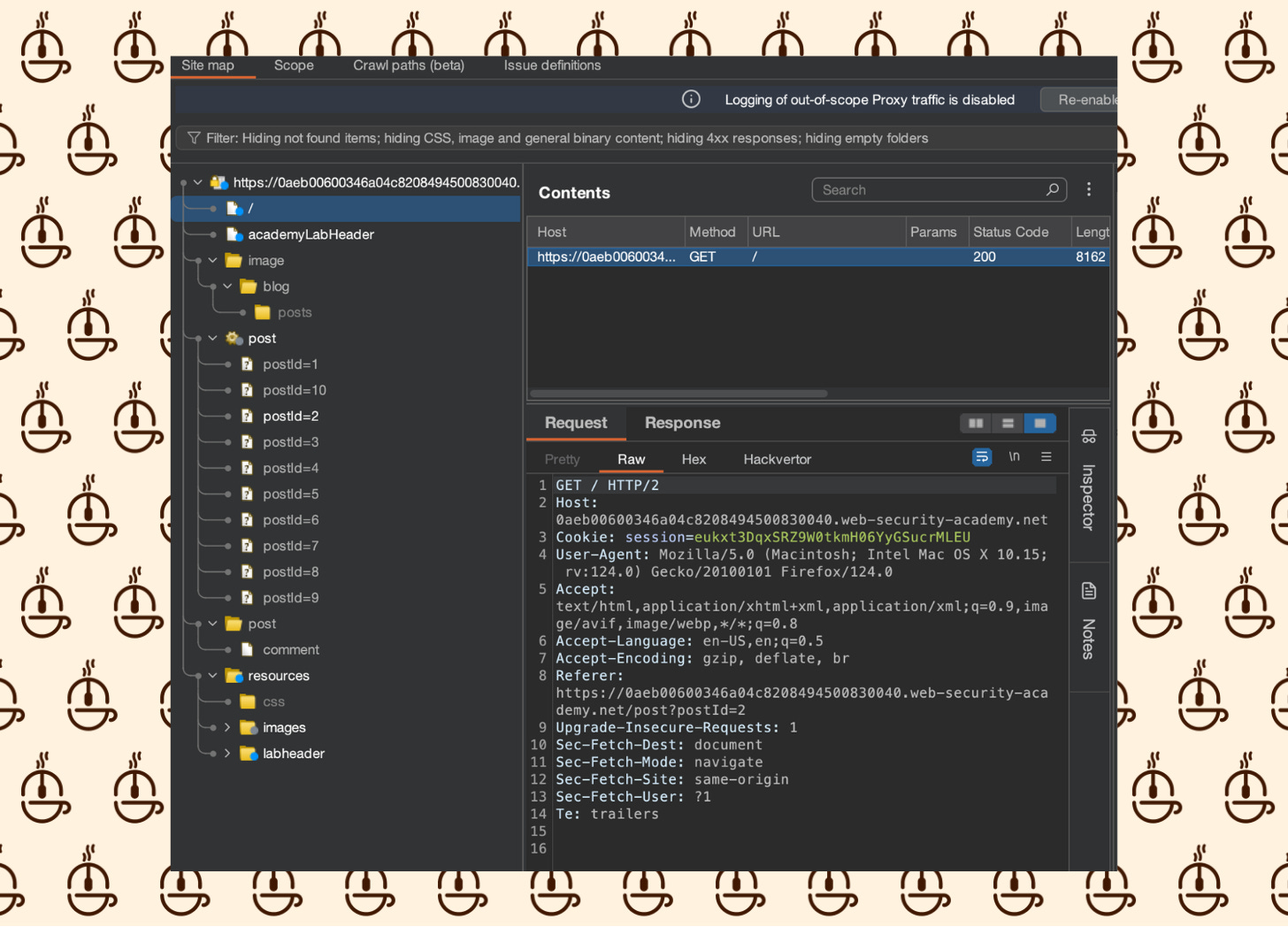Select postId=9 item icon
1288x927 pixels.
[x=248, y=598]
